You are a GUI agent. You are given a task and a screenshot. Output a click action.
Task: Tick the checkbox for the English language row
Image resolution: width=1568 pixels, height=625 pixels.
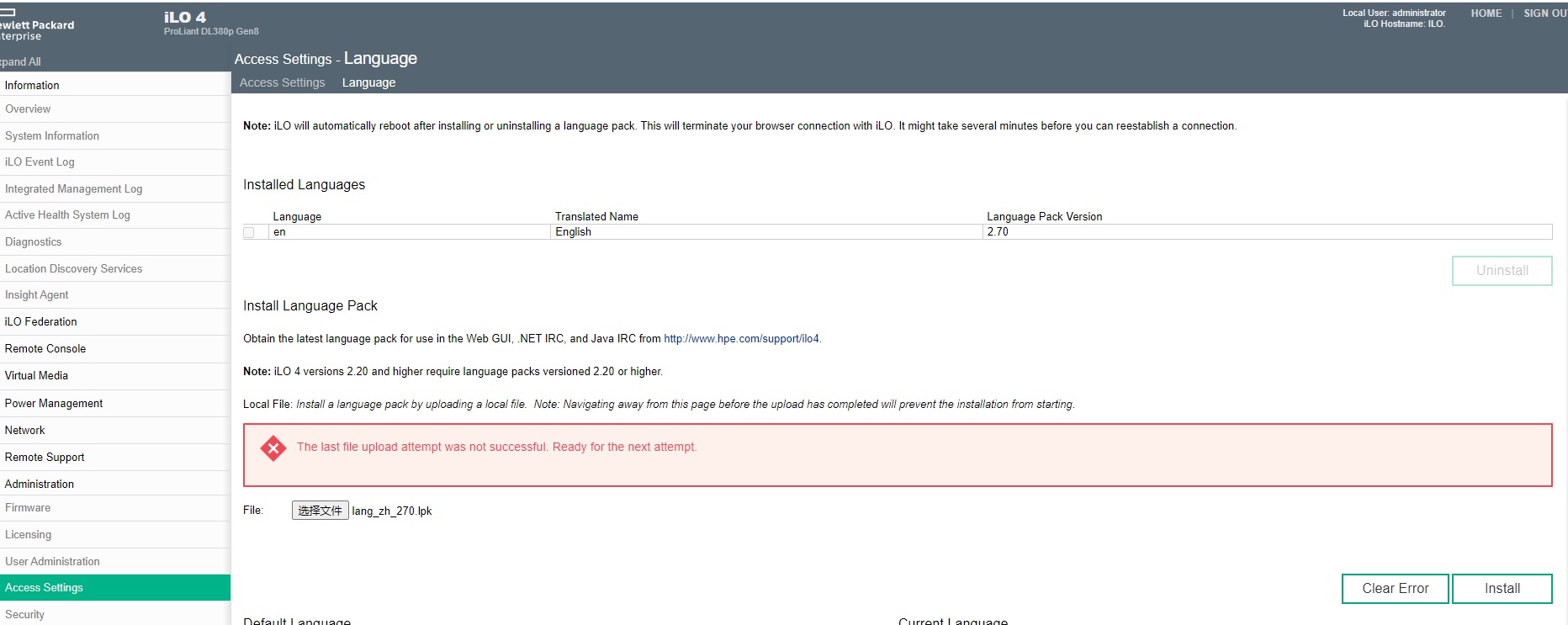[249, 232]
